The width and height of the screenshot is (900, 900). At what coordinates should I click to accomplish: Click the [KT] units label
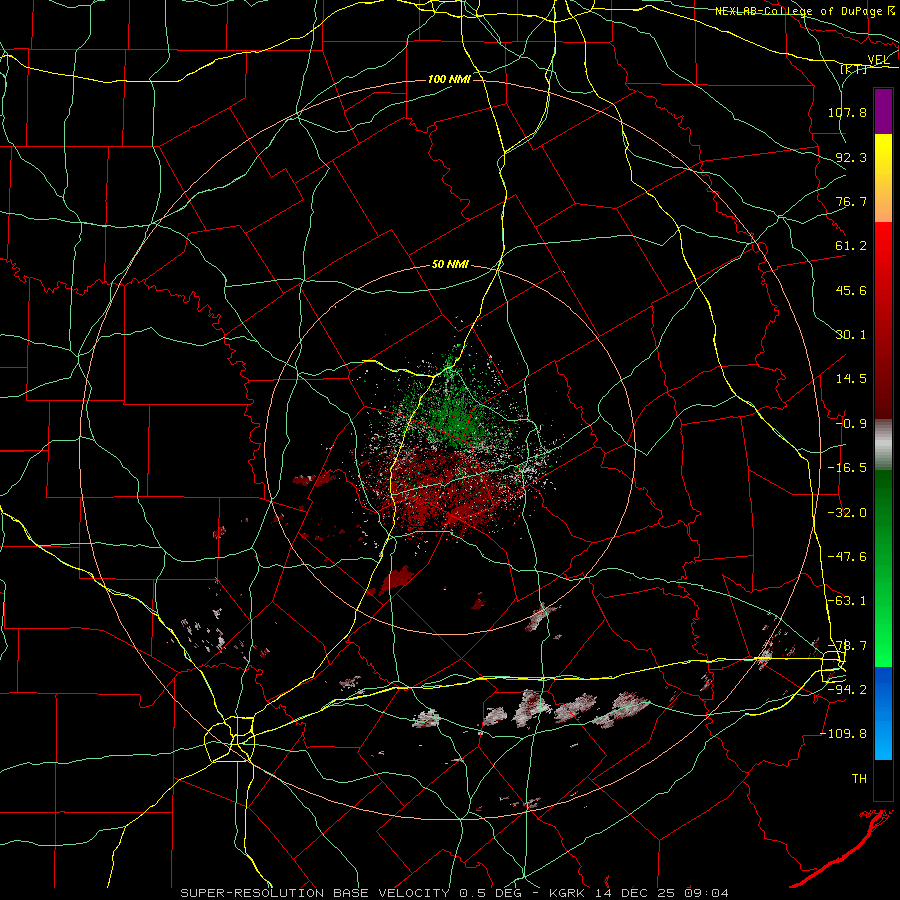coord(854,69)
